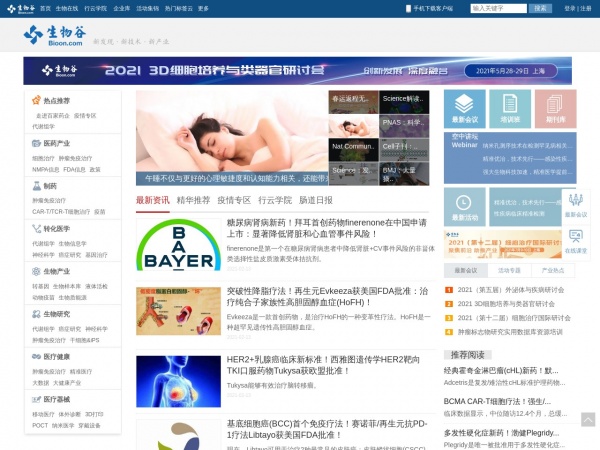600x450 pixels.
Task: Open 2021（第五届）外泌体与疾病研讨会
Action: [511, 290]
